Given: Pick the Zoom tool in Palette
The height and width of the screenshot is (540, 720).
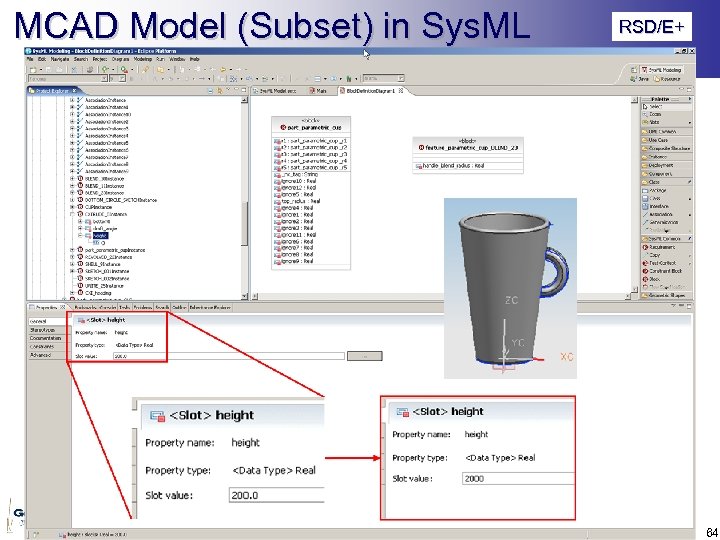Looking at the screenshot, I should [666, 114].
